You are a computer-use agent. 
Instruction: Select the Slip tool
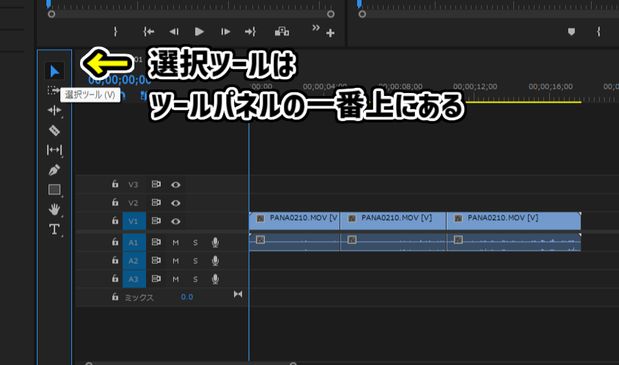[54, 150]
